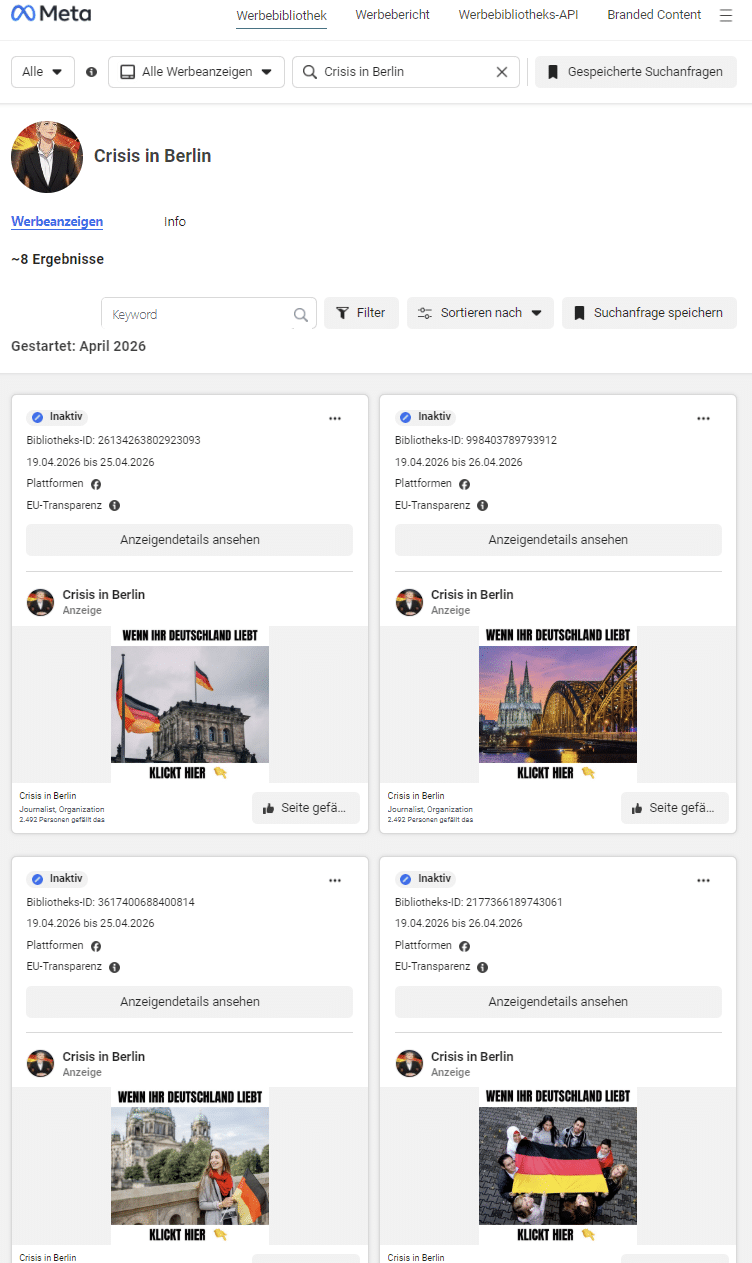The image size is (752, 1263).
Task: Click Inaktiv status badge of ad 26134263802923093
Action: point(58,417)
